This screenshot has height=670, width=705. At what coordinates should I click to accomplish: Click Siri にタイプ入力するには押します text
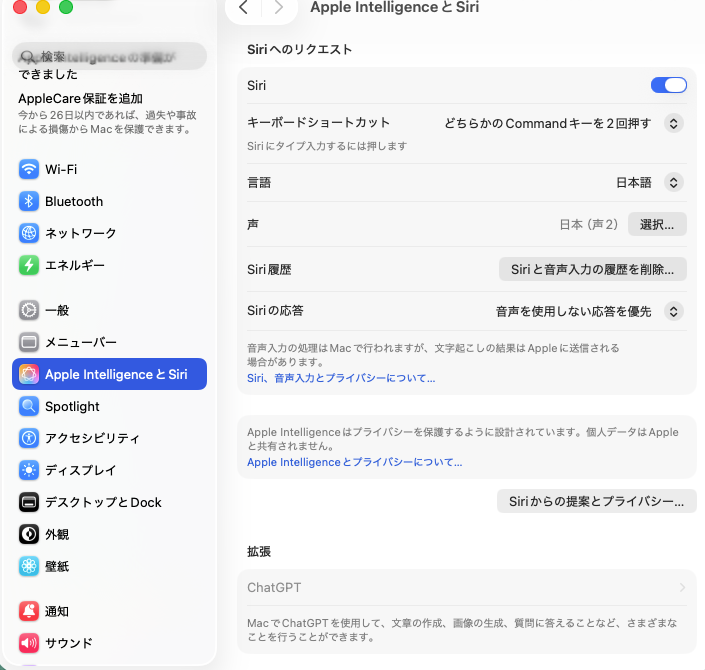pyautogui.click(x=327, y=146)
